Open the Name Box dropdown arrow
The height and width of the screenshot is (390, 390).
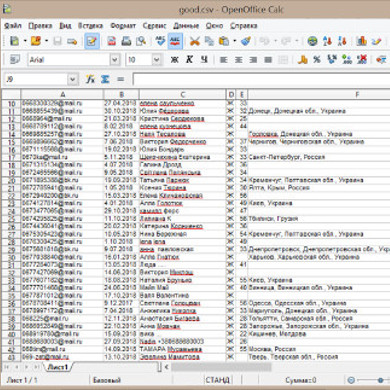click(73, 79)
